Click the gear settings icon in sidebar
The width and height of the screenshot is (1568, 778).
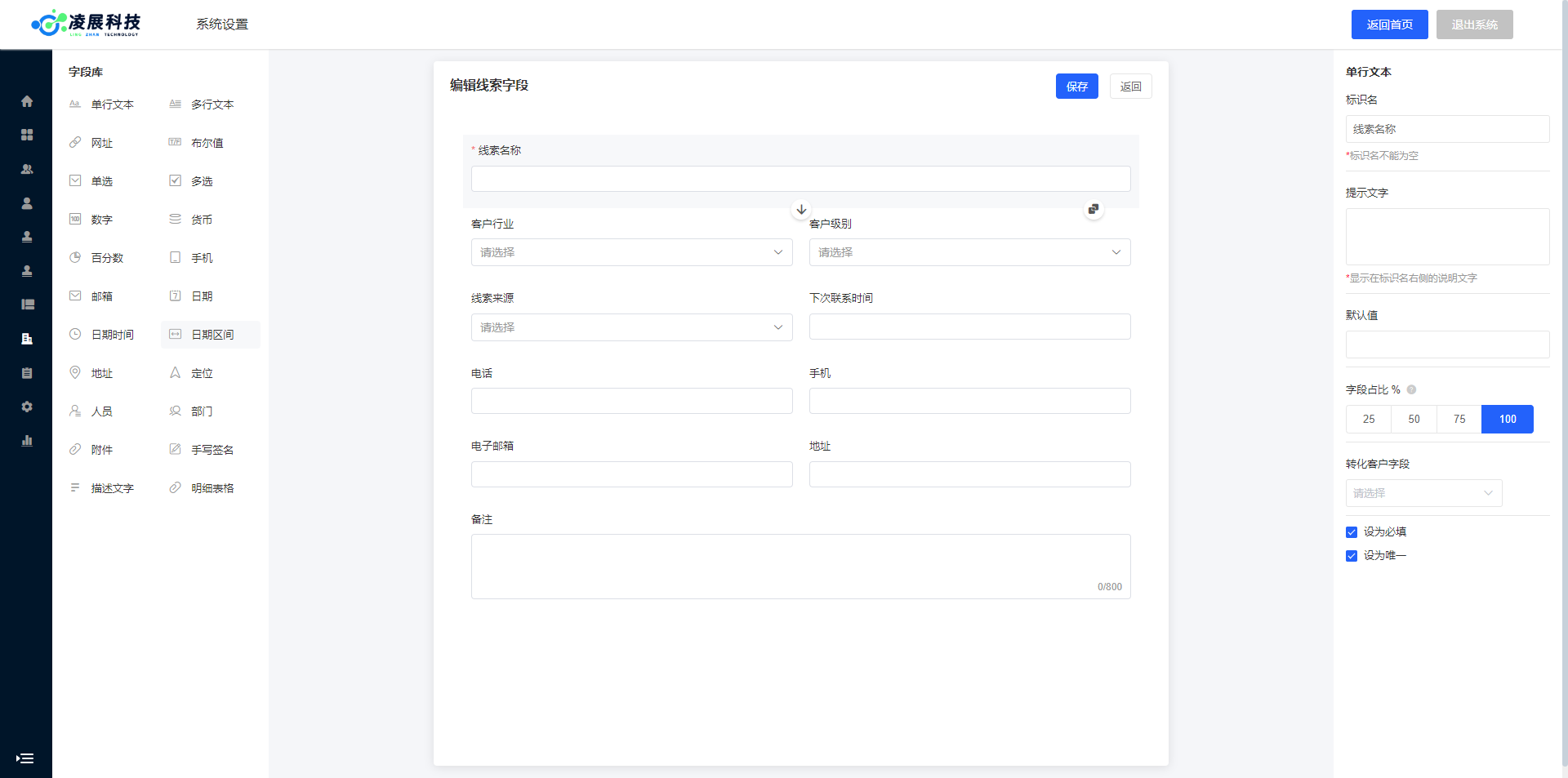click(x=27, y=407)
